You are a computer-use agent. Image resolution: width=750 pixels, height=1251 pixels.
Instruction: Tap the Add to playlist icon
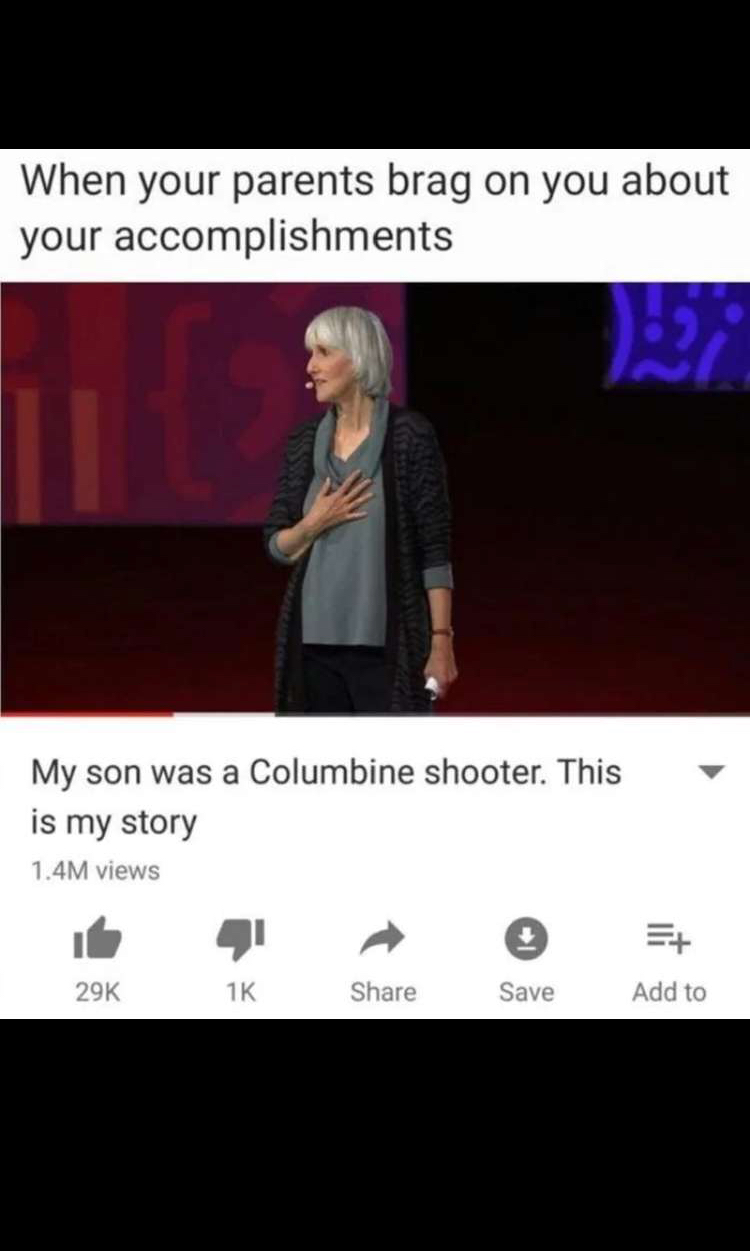tap(669, 938)
